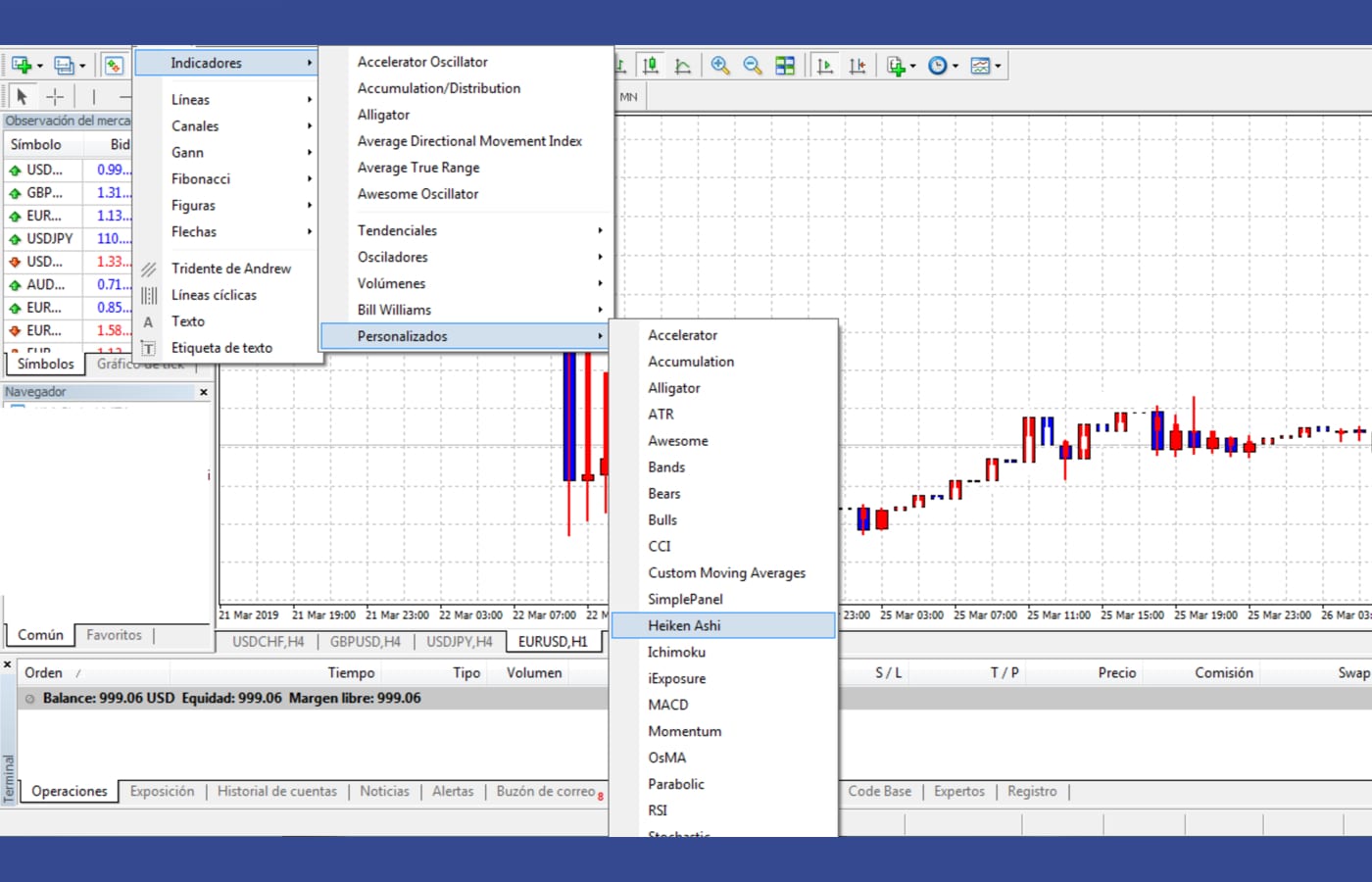Image resolution: width=1372 pixels, height=882 pixels.
Task: Switch to the USDCHF,H4 chart tab
Action: [x=268, y=642]
